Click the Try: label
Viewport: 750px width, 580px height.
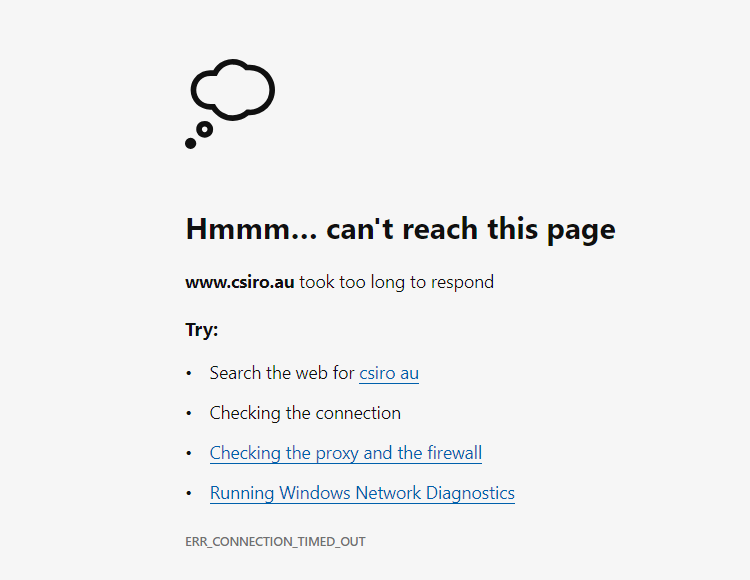point(202,329)
